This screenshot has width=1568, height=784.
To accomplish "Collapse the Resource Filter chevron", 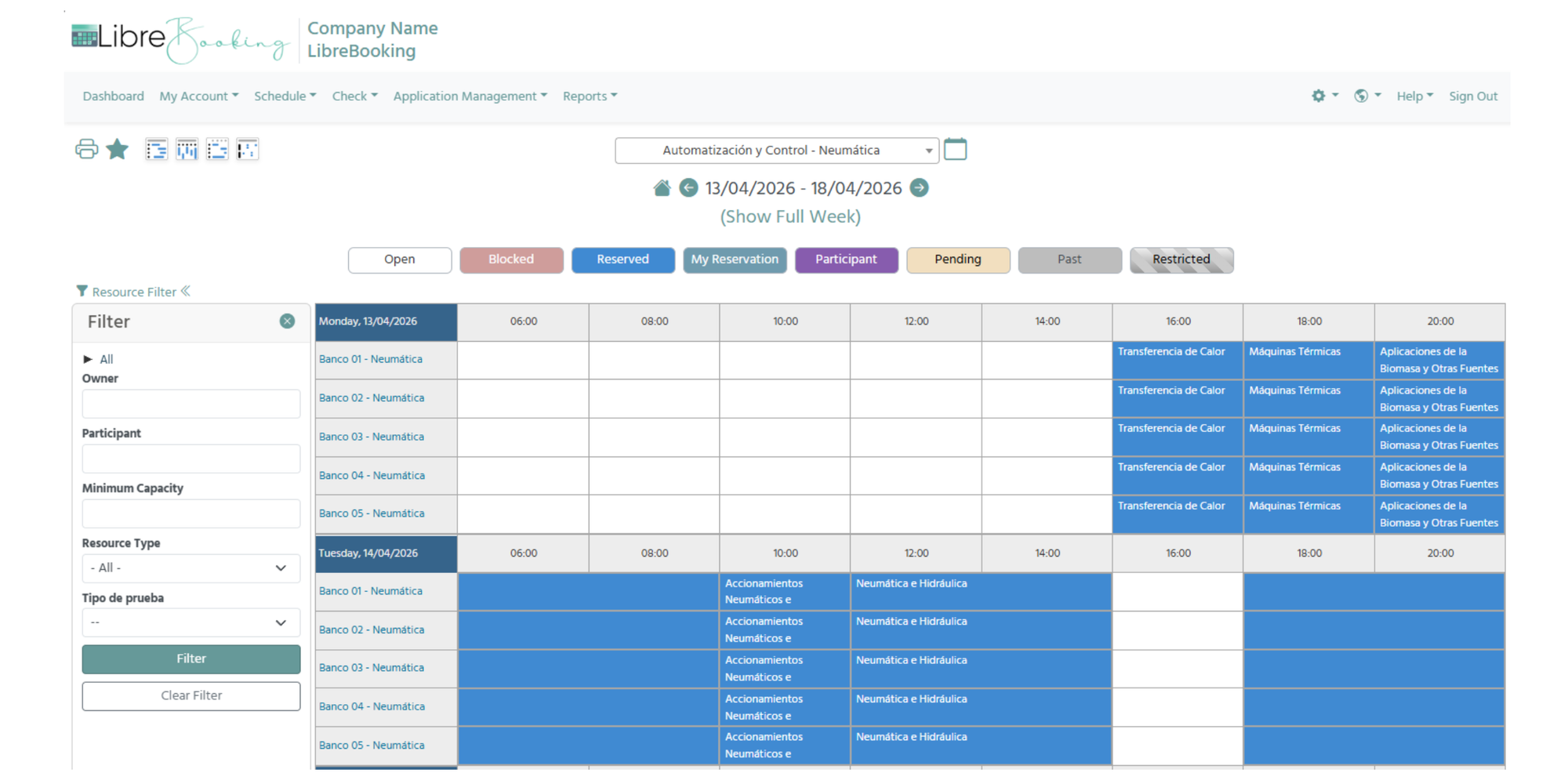I will coord(186,291).
